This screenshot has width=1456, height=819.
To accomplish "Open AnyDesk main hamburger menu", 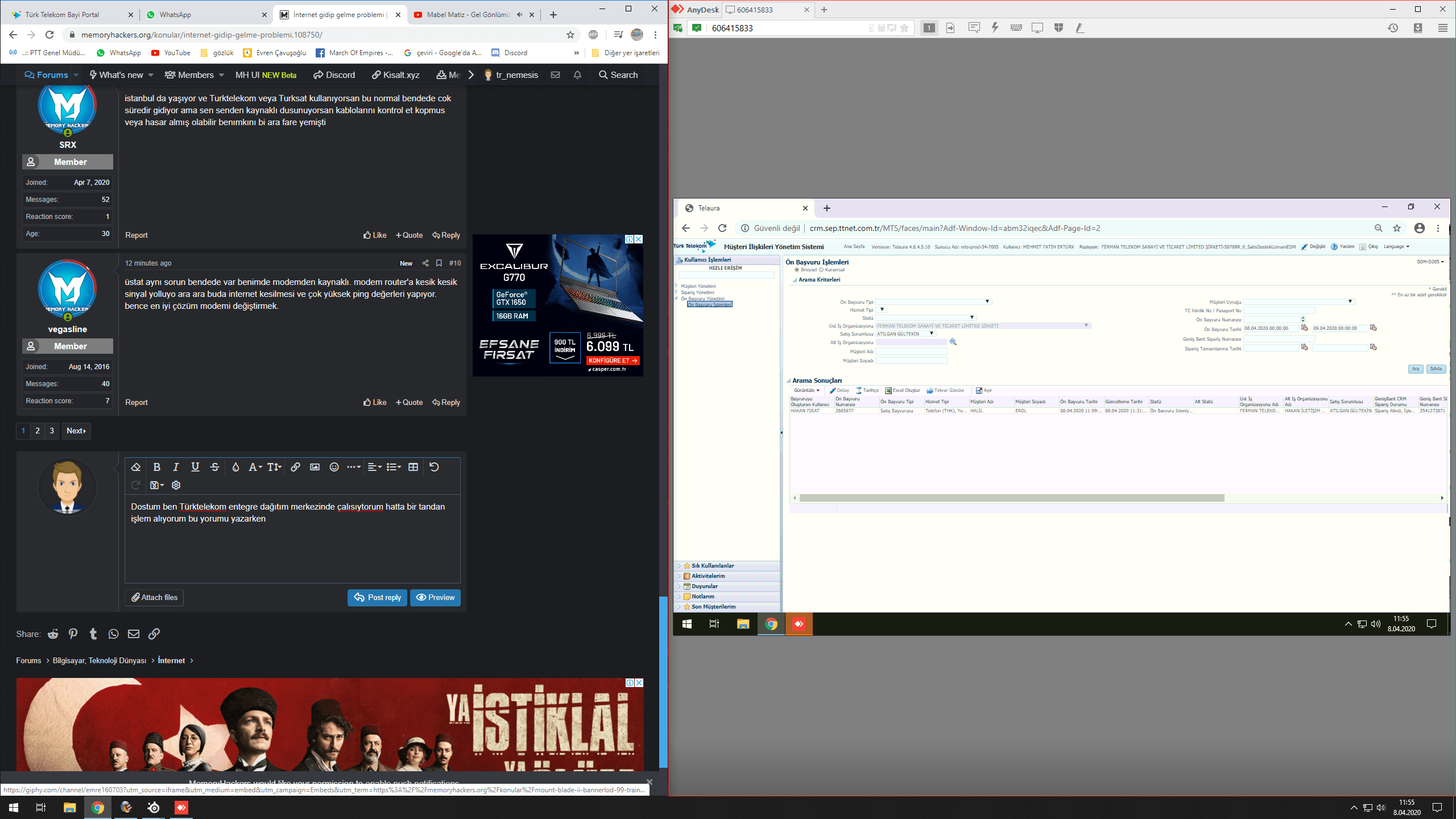I will coord(1443,28).
